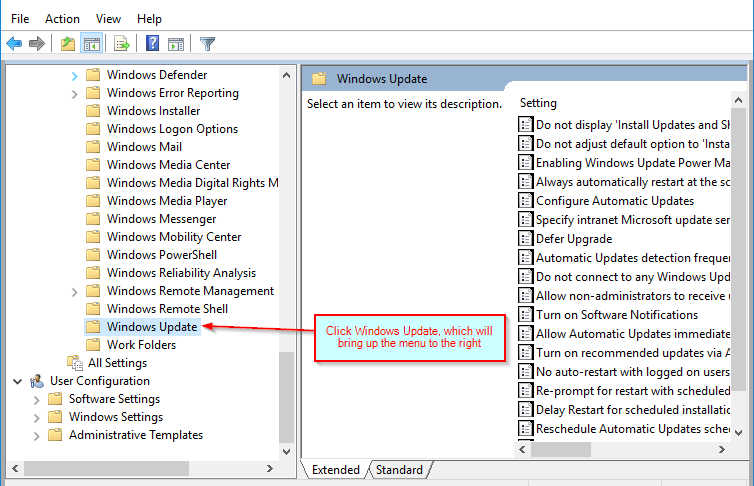Click policy icon beside Configure Automatic Updates
The height and width of the screenshot is (486, 754).
point(526,200)
